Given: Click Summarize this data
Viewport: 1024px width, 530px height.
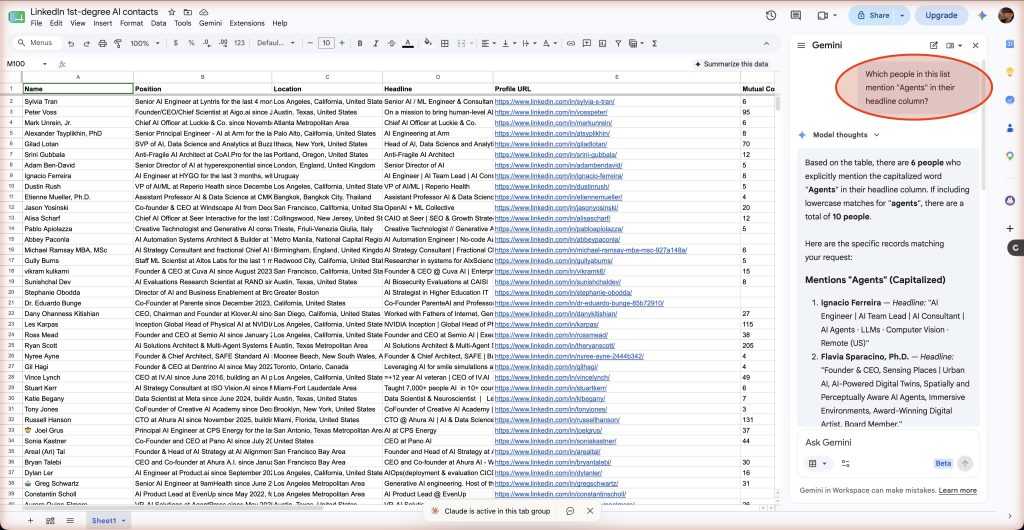Looking at the screenshot, I should click(731, 64).
